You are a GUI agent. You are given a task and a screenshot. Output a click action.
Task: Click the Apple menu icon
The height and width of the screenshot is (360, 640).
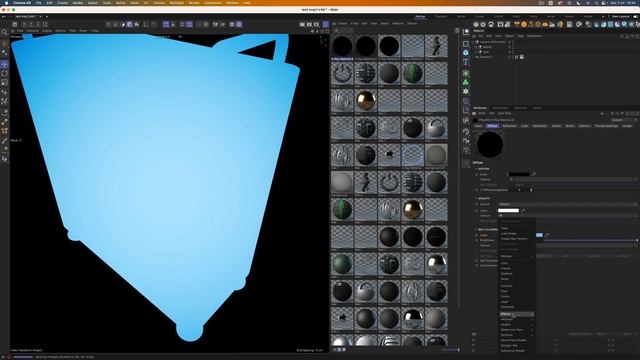pyautogui.click(x=6, y=3)
